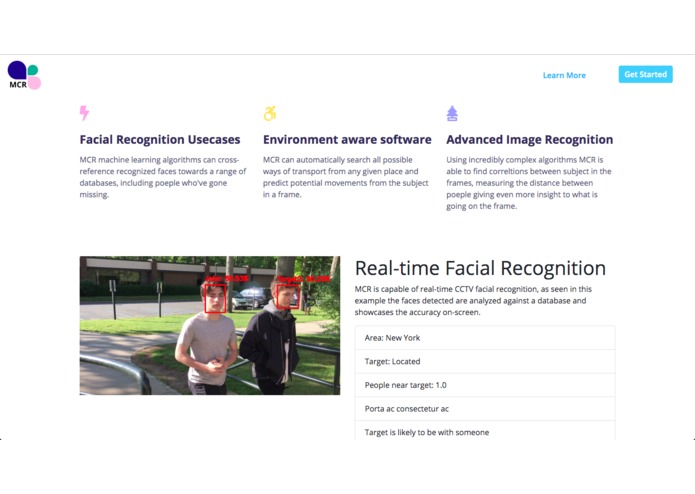The width and height of the screenshot is (695, 494).
Task: Click the Get Started button
Action: coord(645,74)
